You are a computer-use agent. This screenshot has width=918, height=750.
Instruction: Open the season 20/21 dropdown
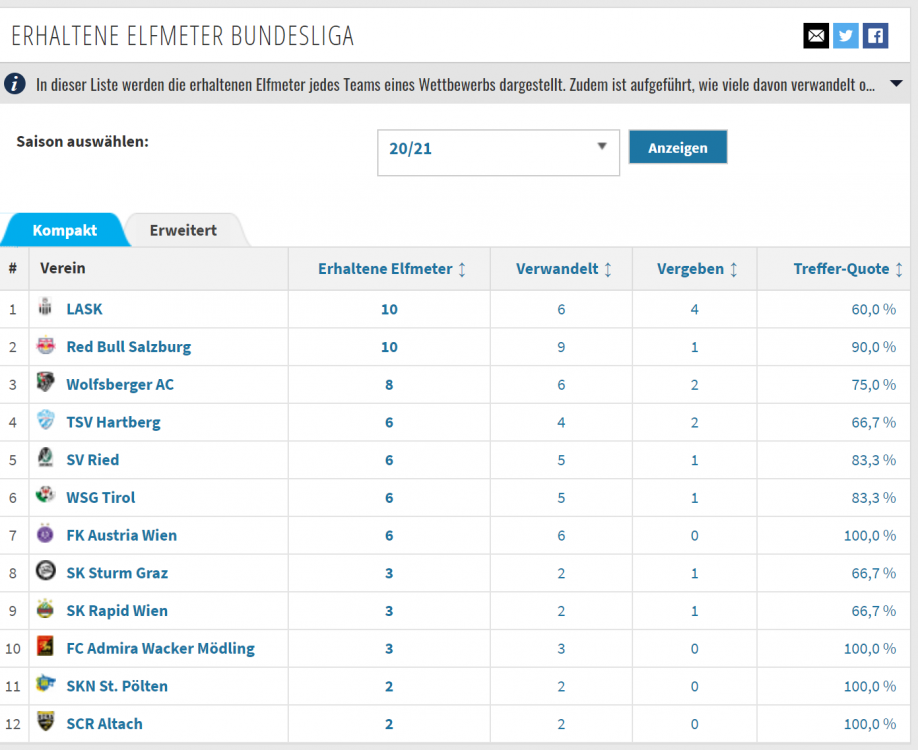(x=498, y=152)
